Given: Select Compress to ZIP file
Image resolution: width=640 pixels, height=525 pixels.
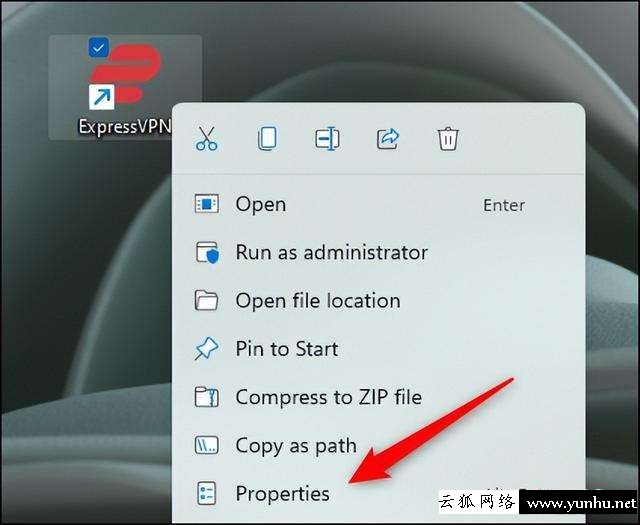Looking at the screenshot, I should click(378, 397).
